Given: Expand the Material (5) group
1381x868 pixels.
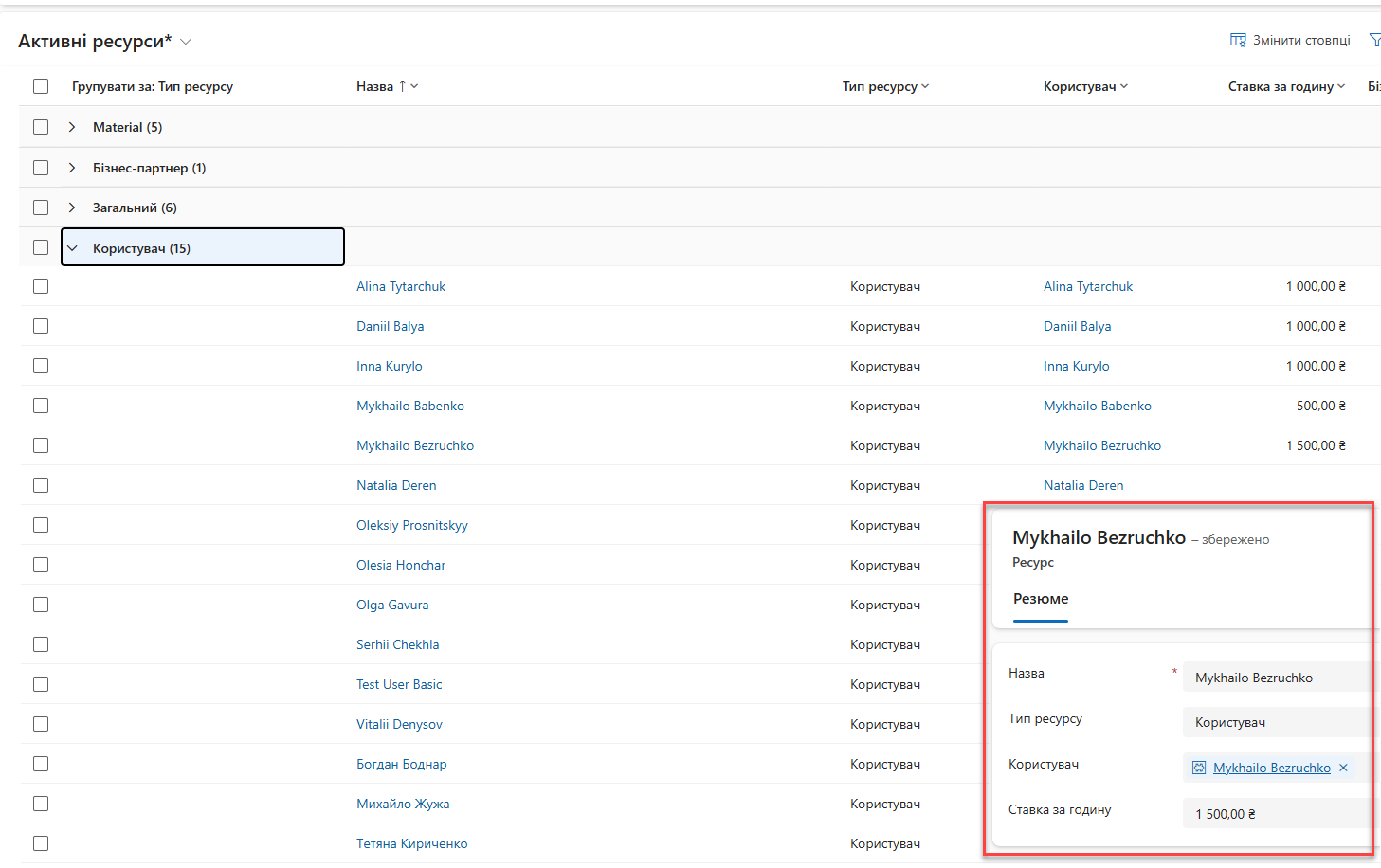Looking at the screenshot, I should point(72,127).
